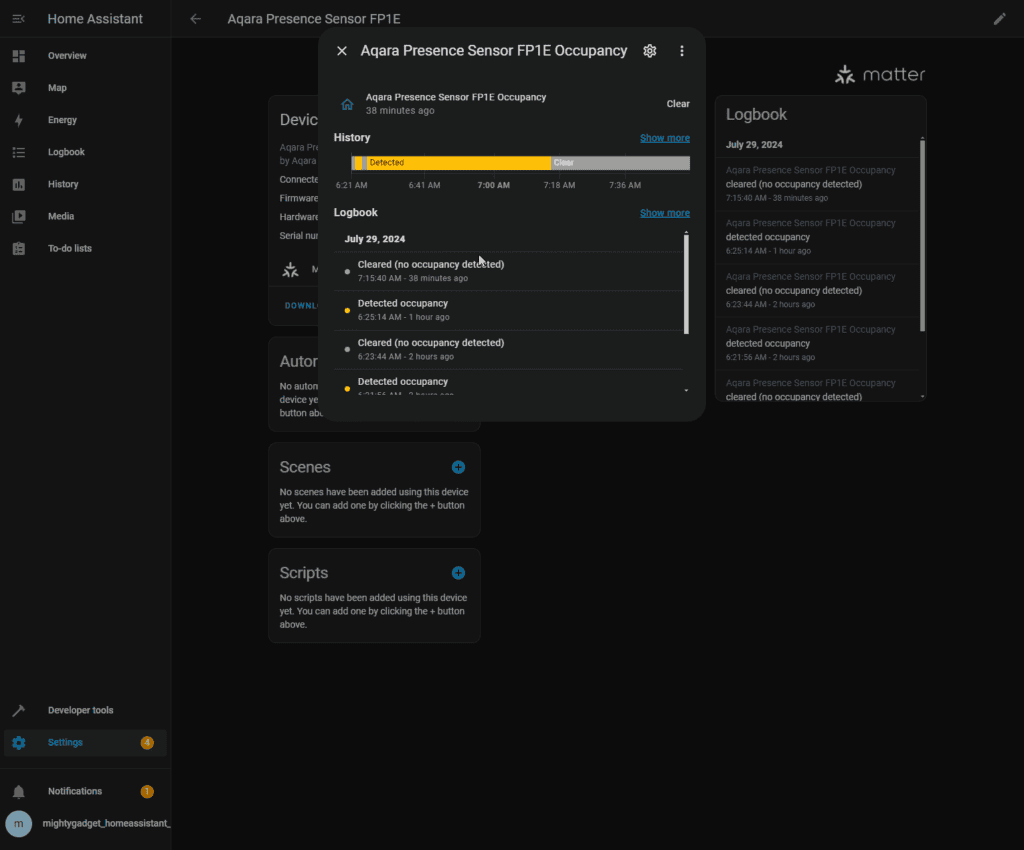Add a scene with the plus icon
Screen dimensions: 1024x850
458,467
